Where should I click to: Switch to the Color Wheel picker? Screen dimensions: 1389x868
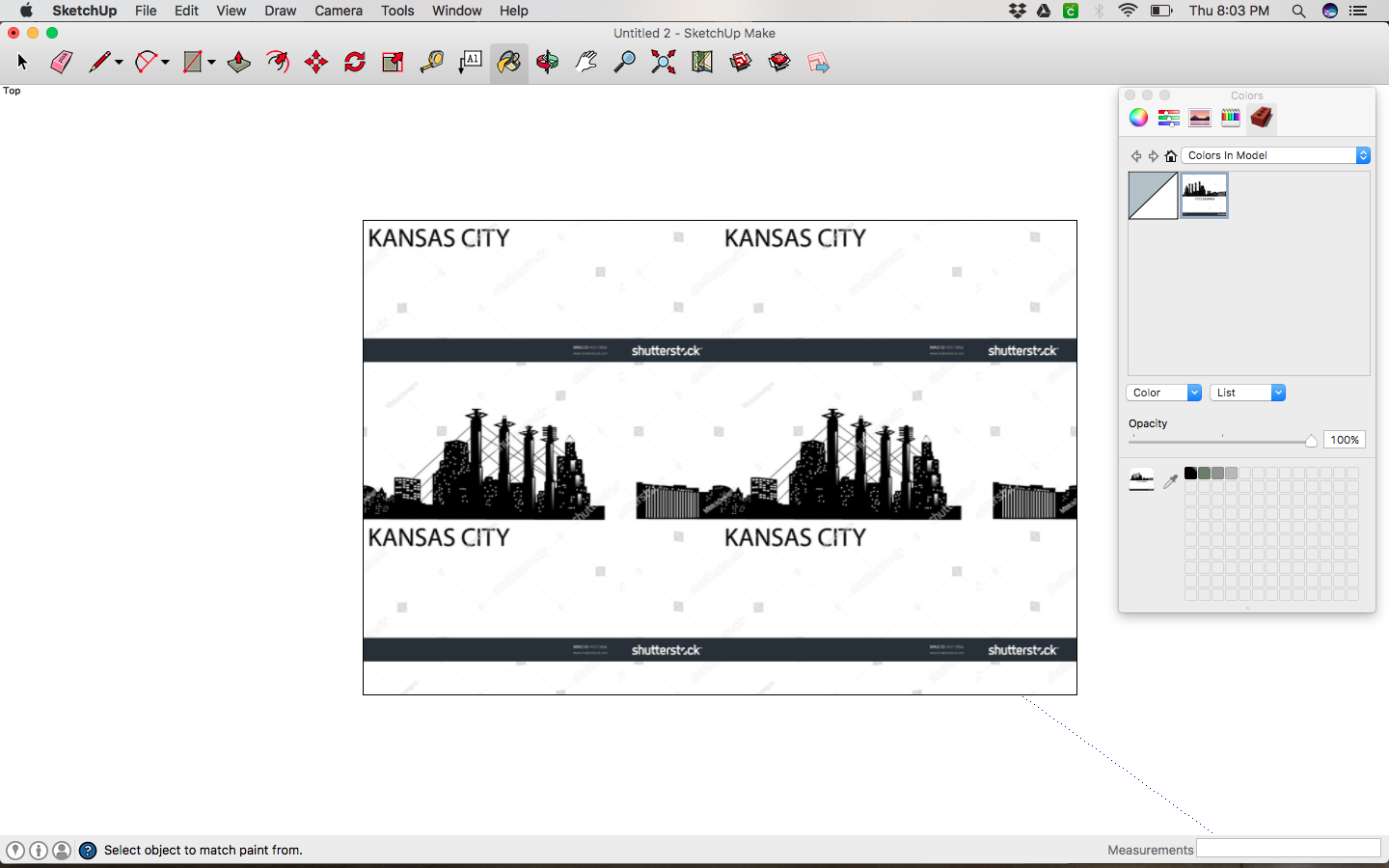coord(1139,118)
